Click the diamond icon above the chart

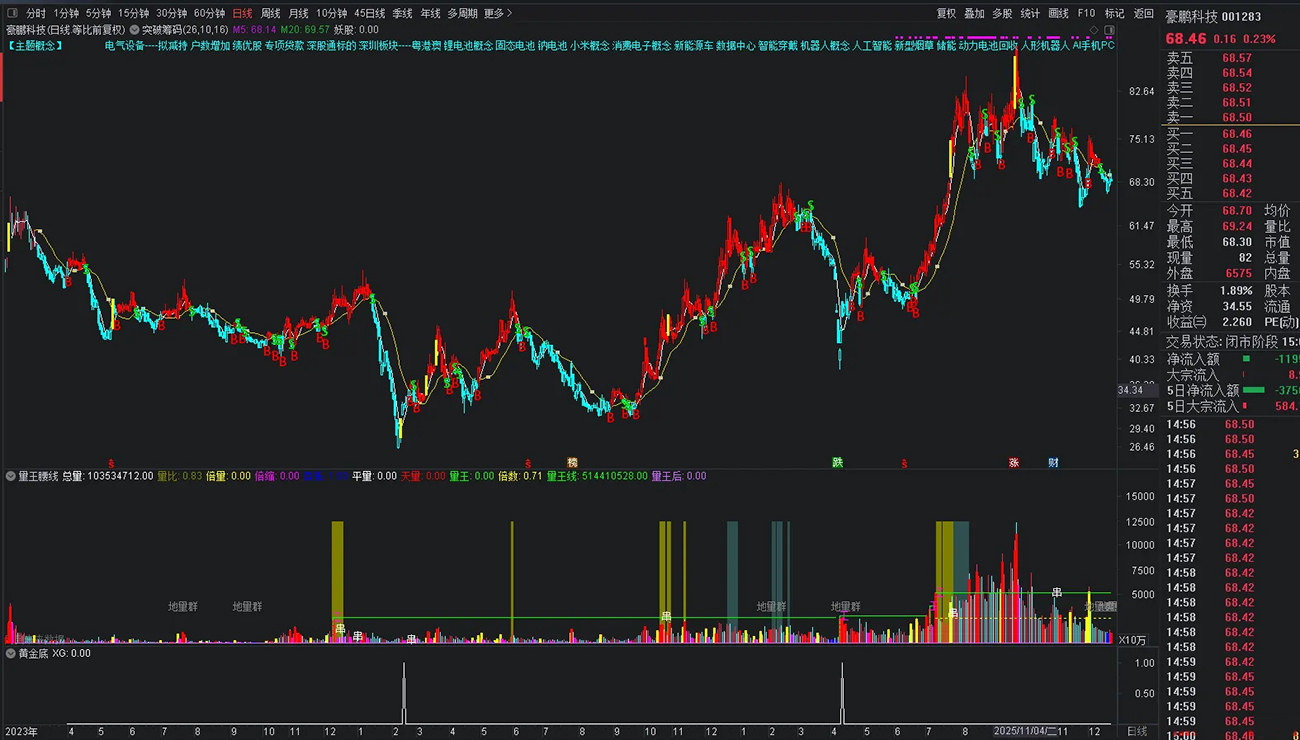1095,30
